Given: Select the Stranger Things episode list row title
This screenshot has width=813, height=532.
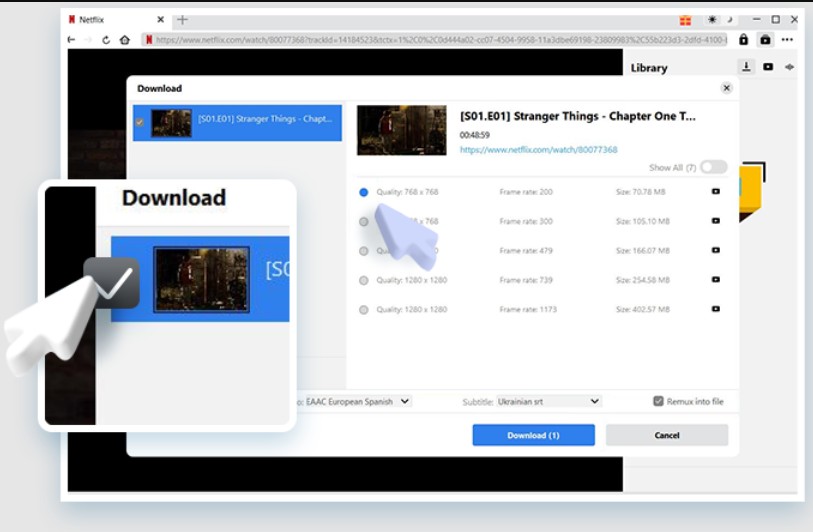Looking at the screenshot, I should pyautogui.click(x=264, y=119).
